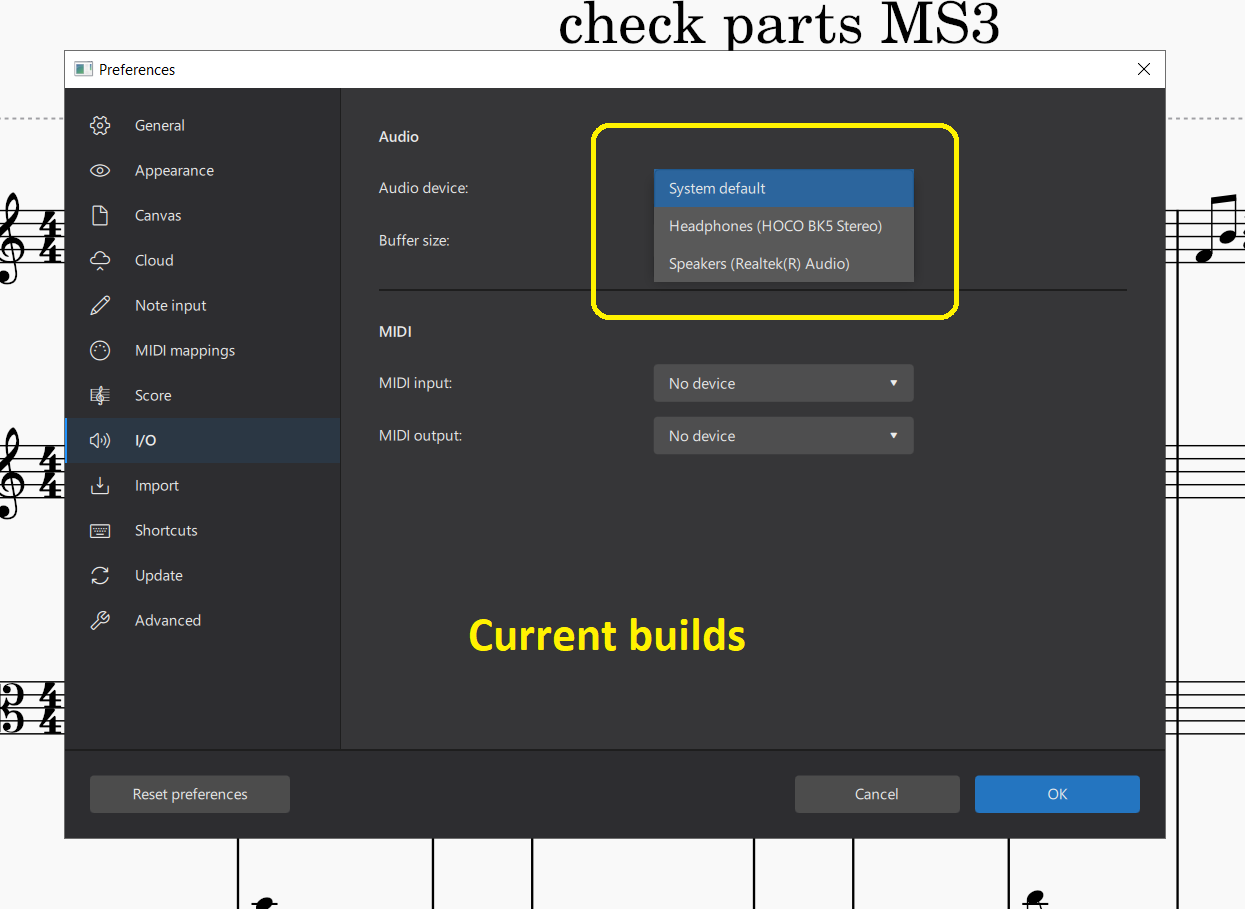Choose System default audio device

point(783,188)
